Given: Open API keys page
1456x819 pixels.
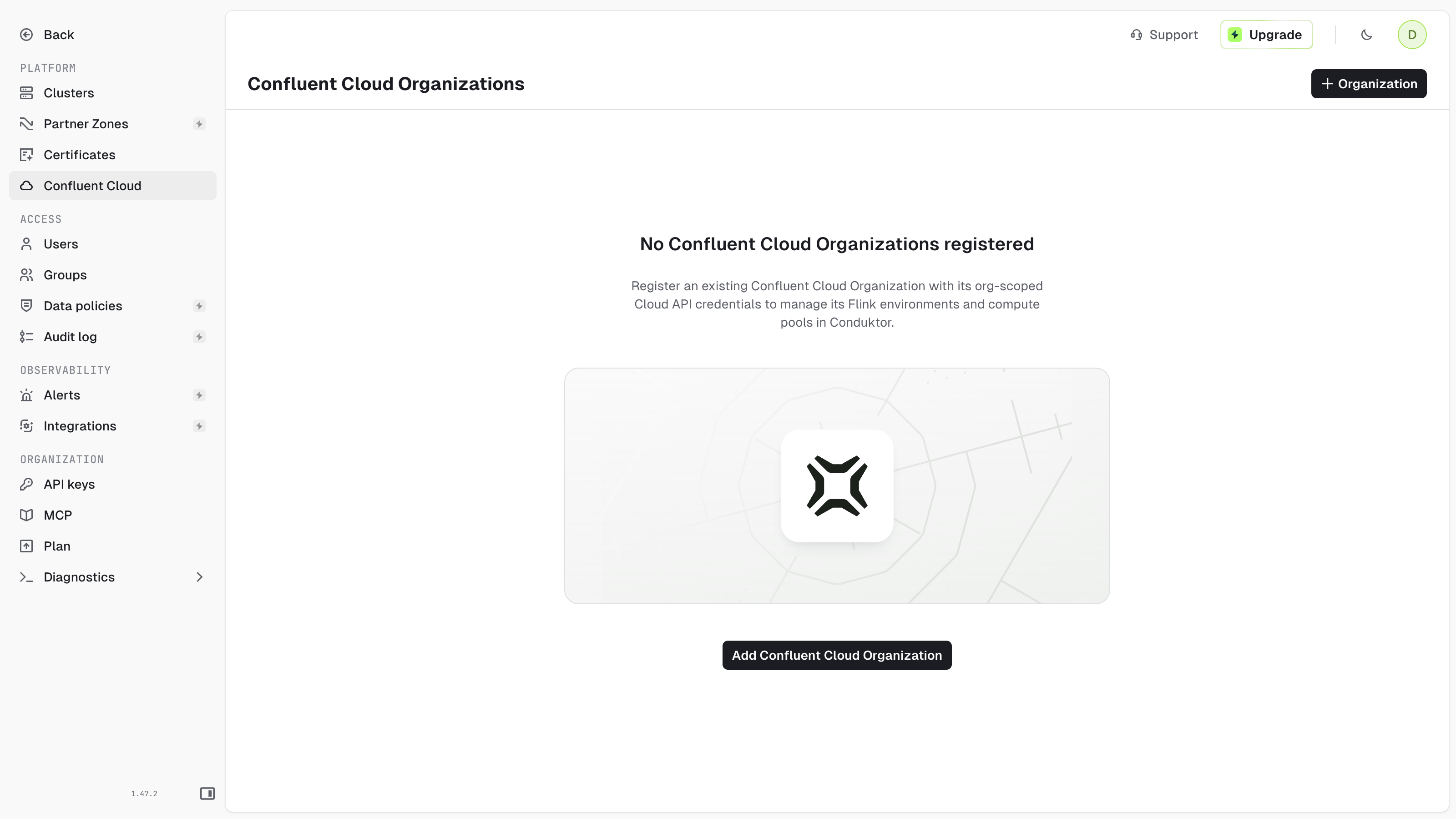Looking at the screenshot, I should pos(113,485).
